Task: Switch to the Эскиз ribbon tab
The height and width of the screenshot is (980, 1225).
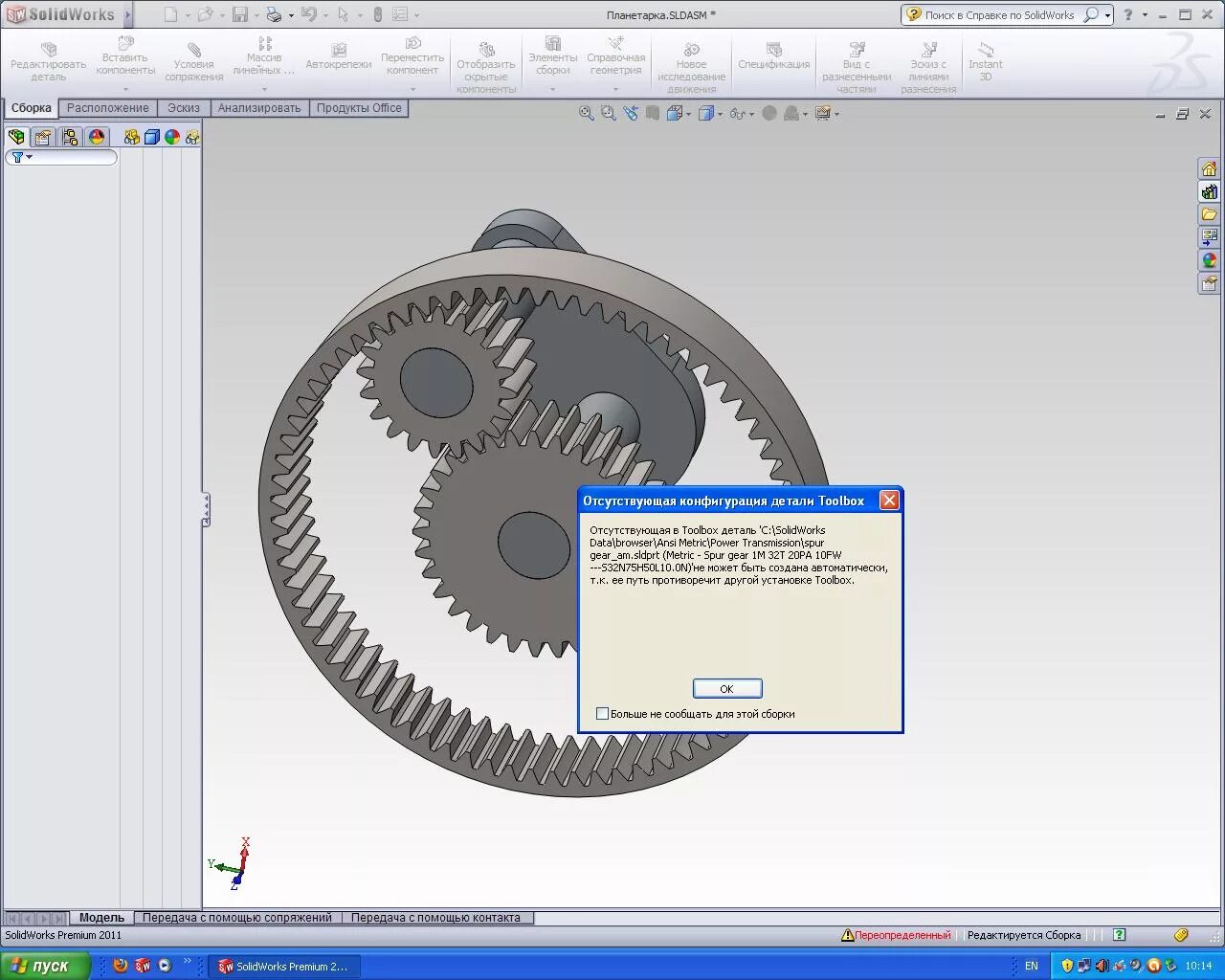Action: pos(184,108)
